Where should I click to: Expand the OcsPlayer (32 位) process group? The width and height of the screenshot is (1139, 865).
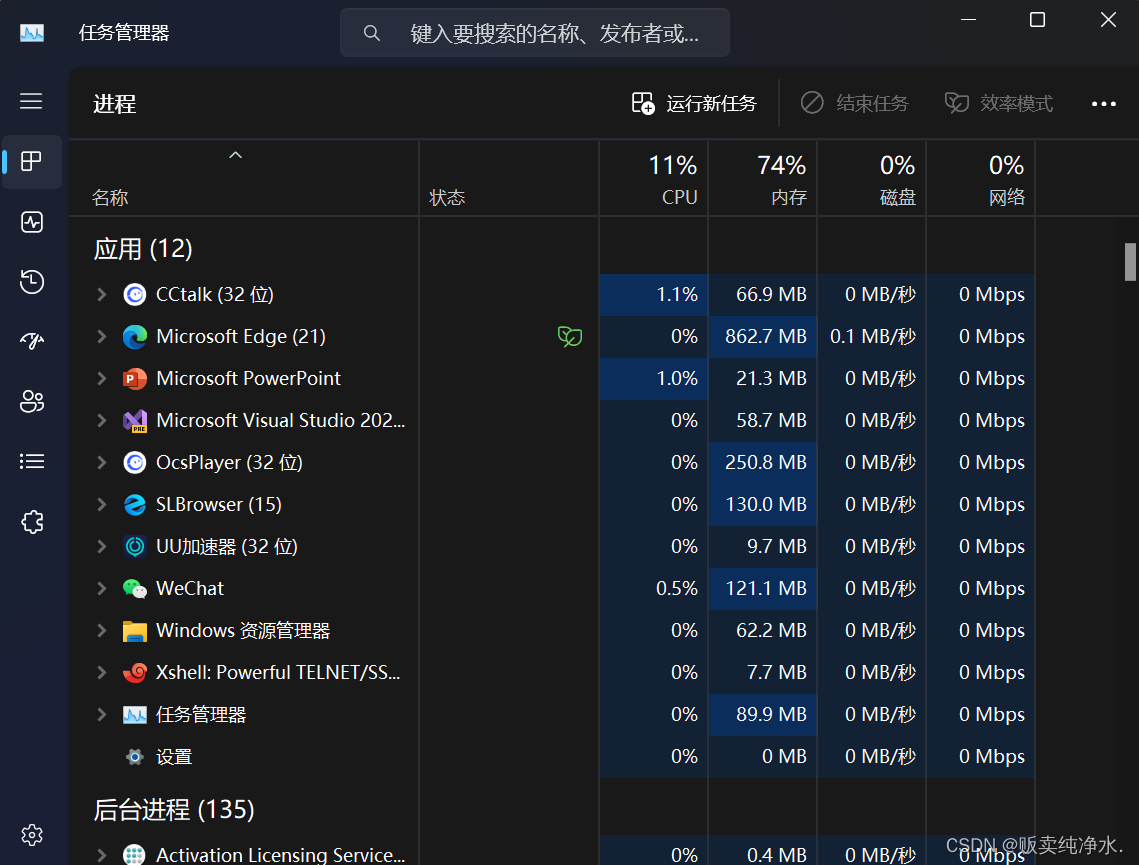102,463
